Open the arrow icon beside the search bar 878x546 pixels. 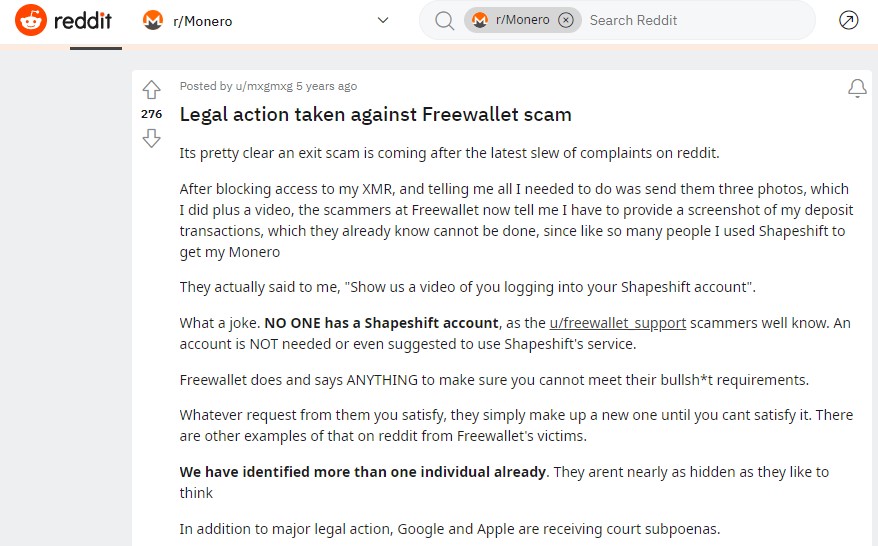click(x=849, y=20)
